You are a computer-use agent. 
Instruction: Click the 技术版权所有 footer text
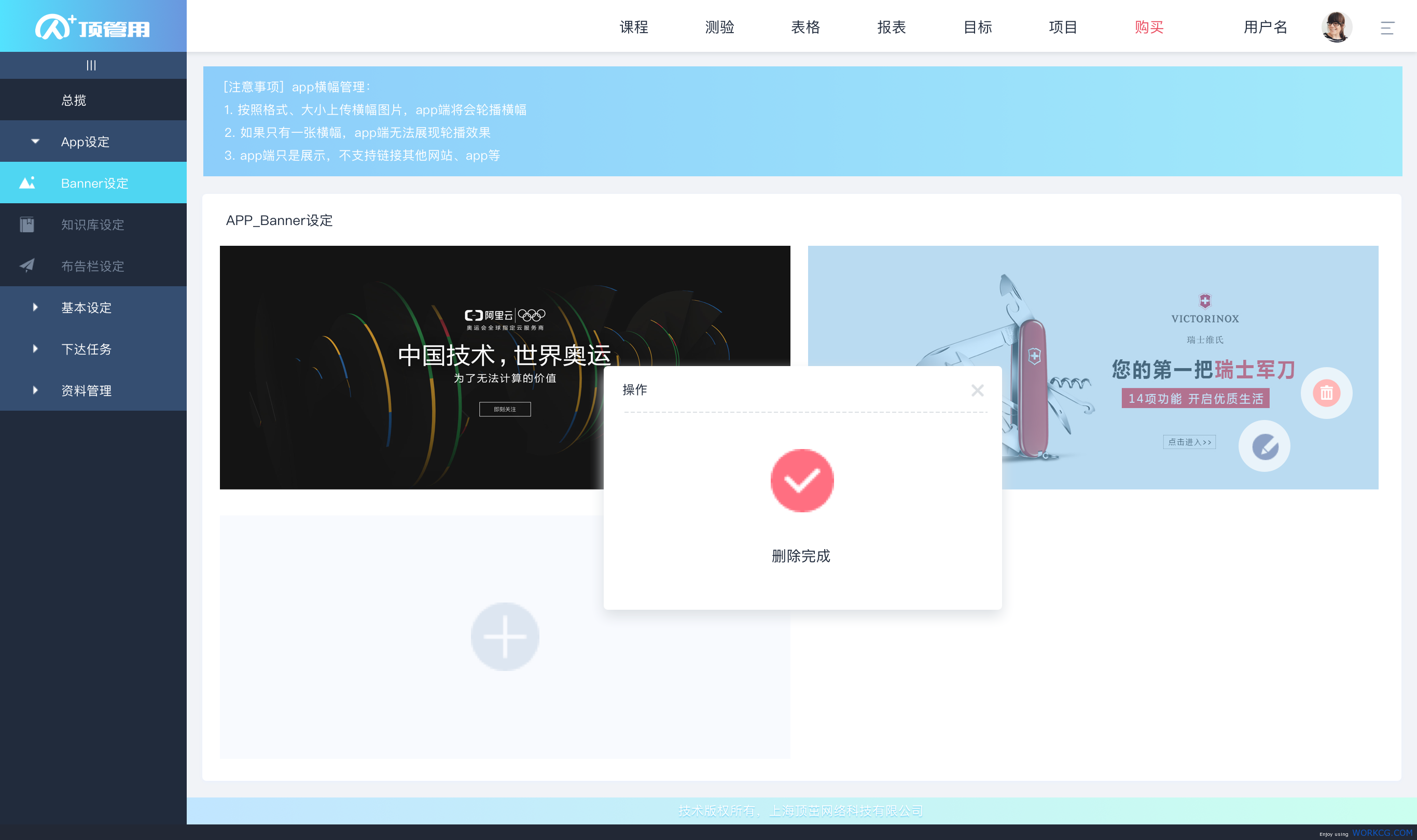800,811
